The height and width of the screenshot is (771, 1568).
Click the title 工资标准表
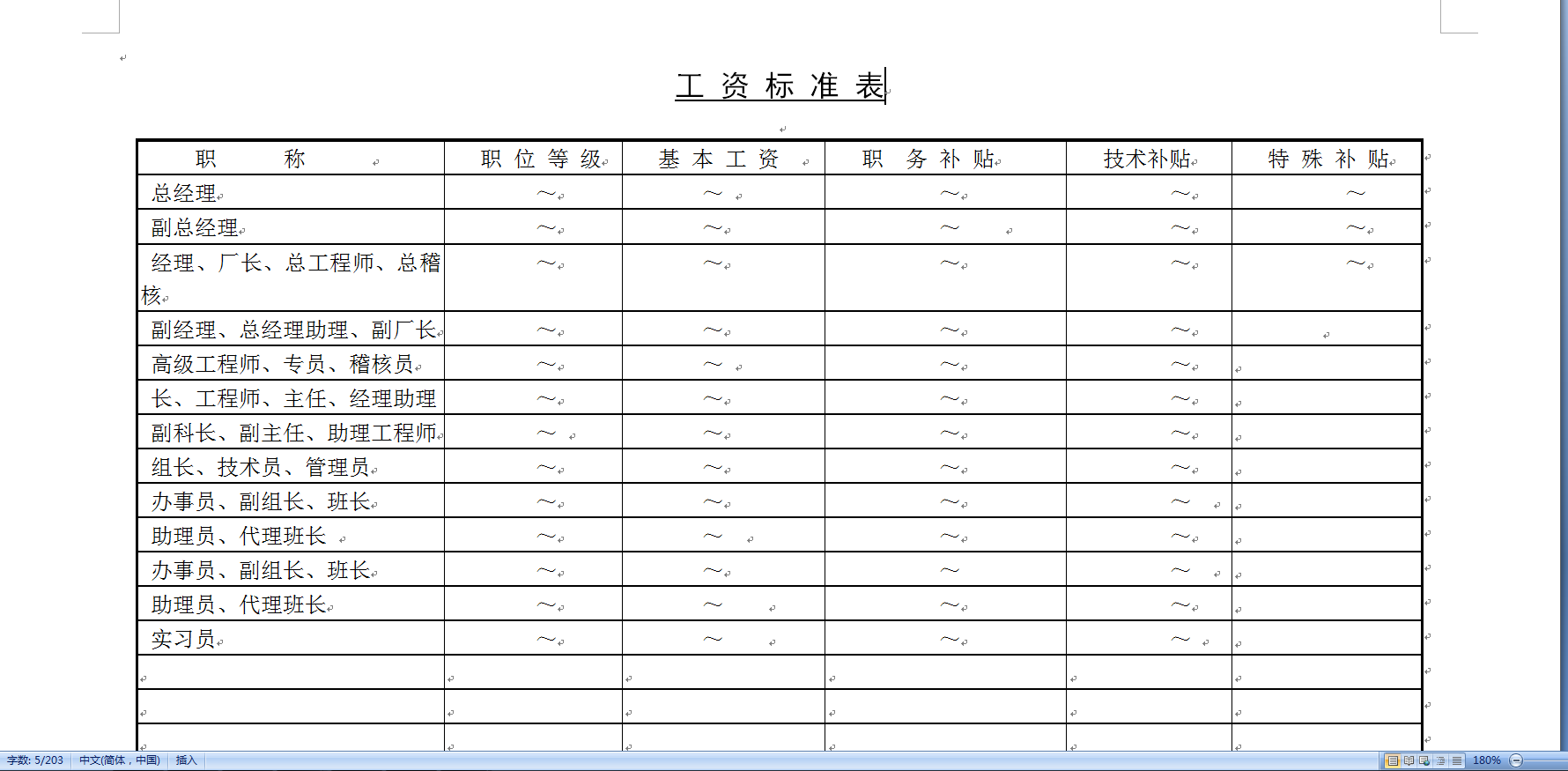point(780,86)
